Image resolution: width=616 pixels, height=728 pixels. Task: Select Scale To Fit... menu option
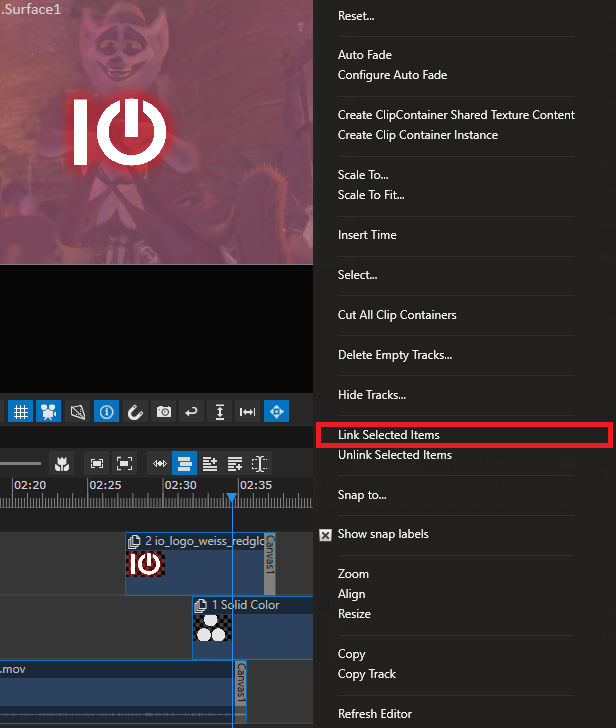(x=371, y=195)
